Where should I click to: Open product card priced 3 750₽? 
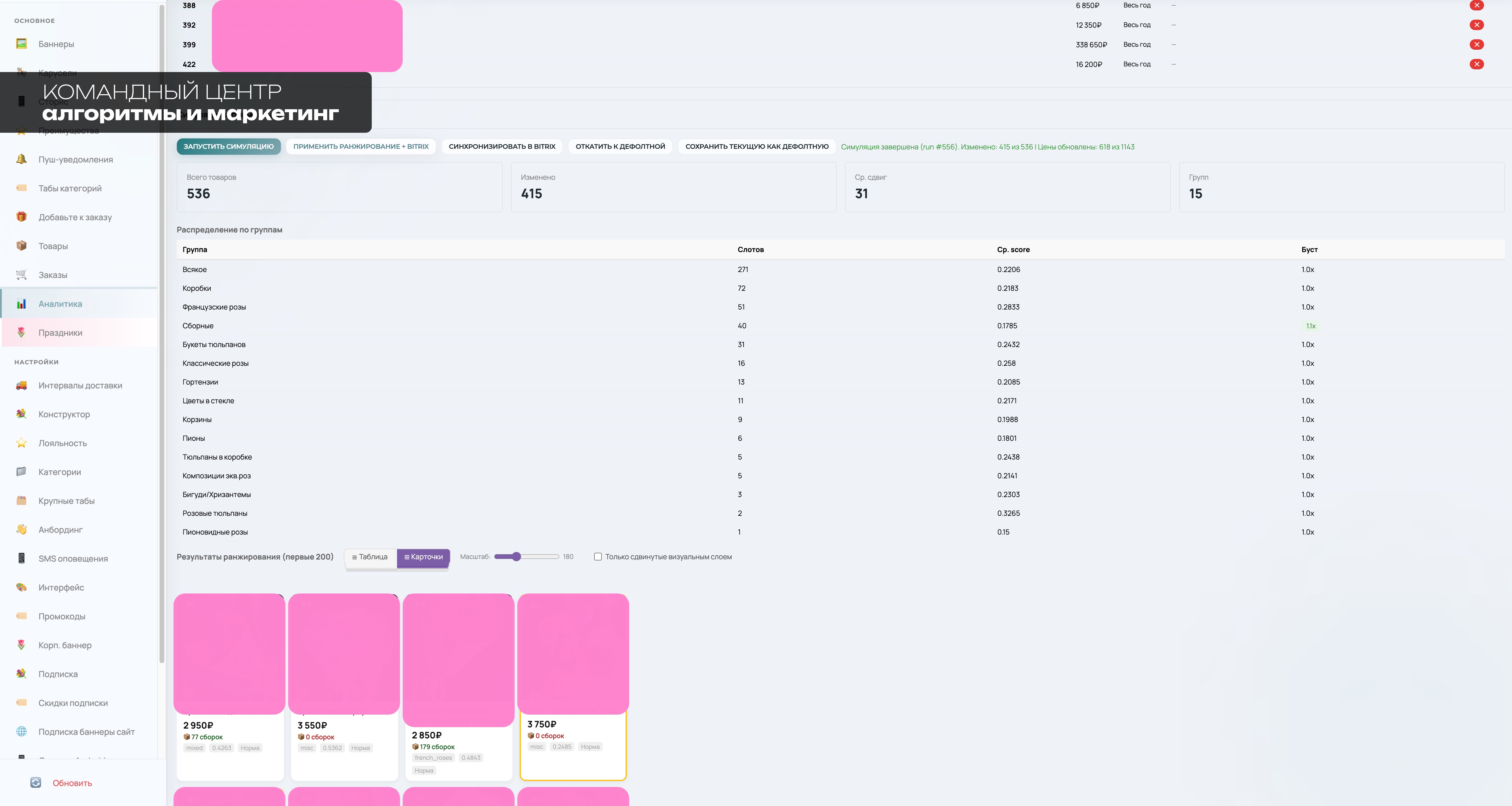point(573,687)
